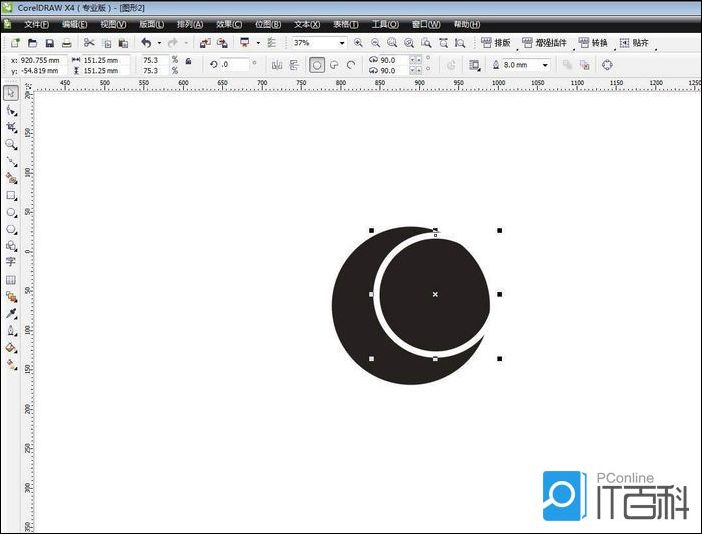Select the Fill bucket tool
Image resolution: width=702 pixels, height=534 pixels.
click(x=11, y=348)
